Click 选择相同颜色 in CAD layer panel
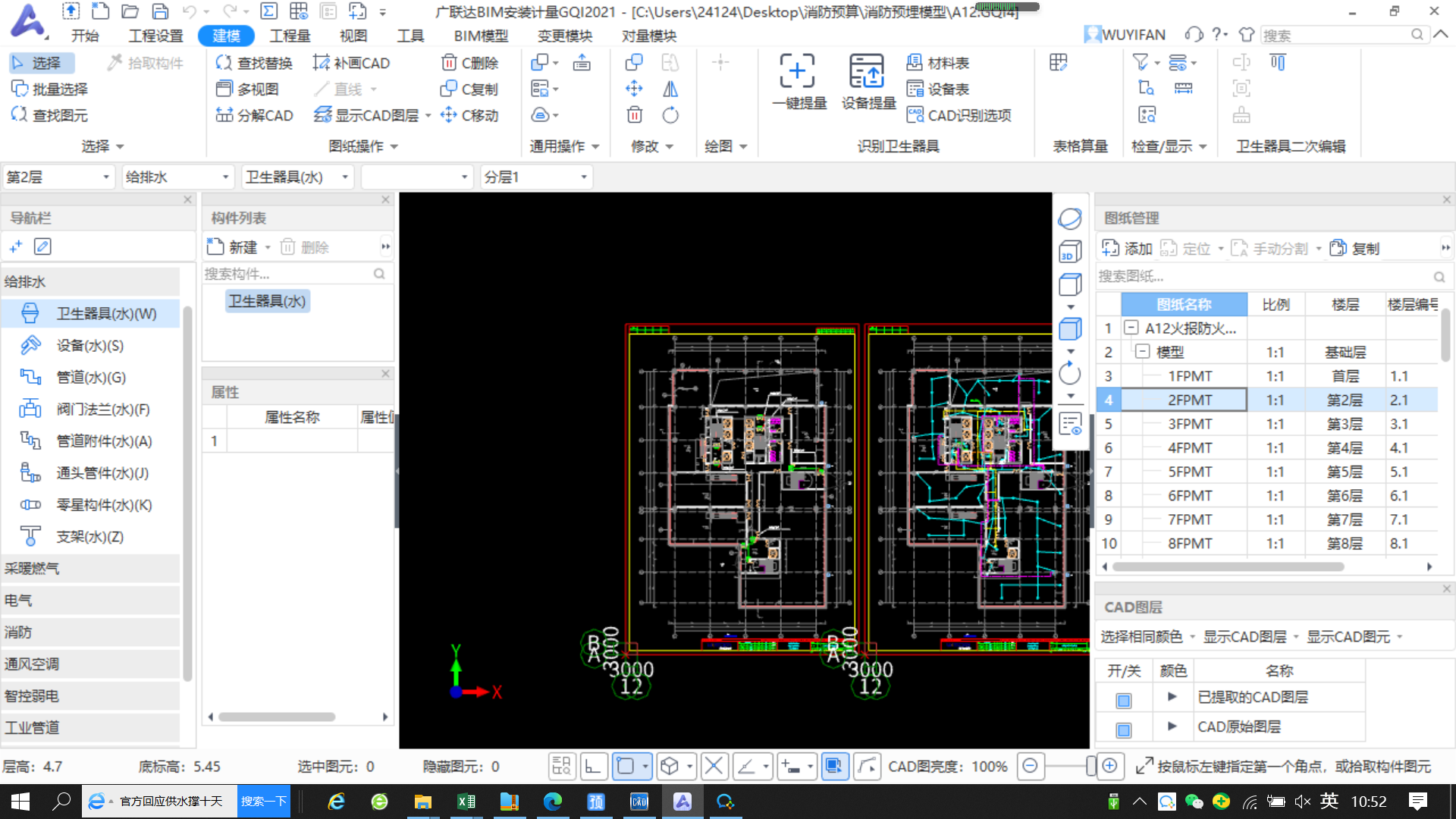The height and width of the screenshot is (819, 1456). click(1141, 637)
